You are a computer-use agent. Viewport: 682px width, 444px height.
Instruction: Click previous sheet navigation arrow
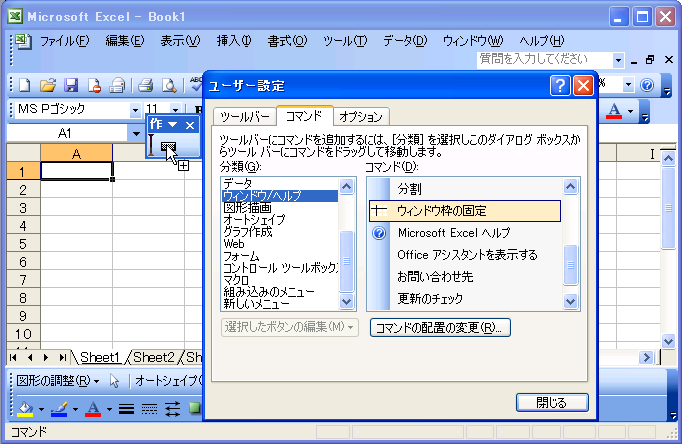pos(30,357)
